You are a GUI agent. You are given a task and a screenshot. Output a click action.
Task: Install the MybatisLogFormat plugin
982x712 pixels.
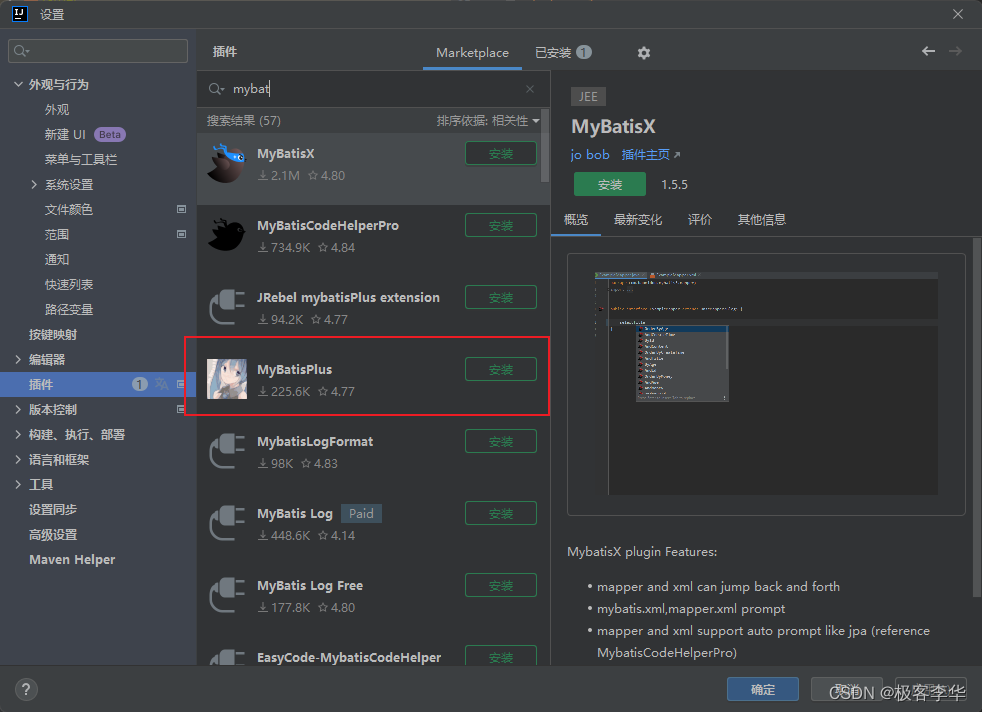pyautogui.click(x=500, y=441)
